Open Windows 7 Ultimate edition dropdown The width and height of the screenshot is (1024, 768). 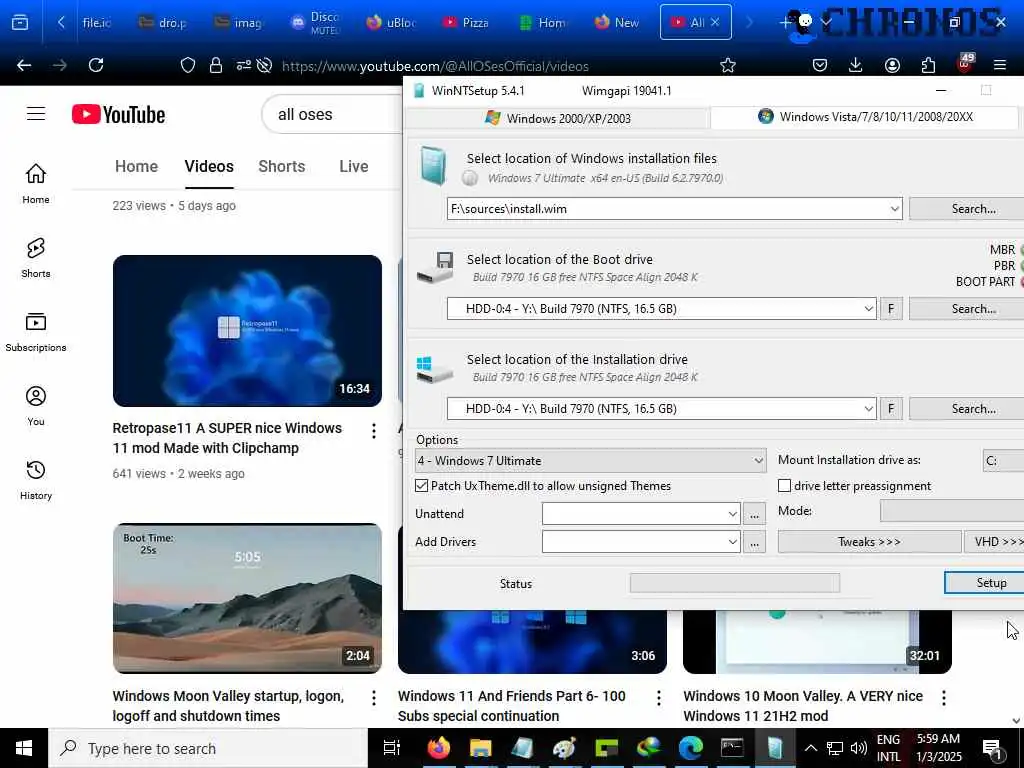point(590,461)
